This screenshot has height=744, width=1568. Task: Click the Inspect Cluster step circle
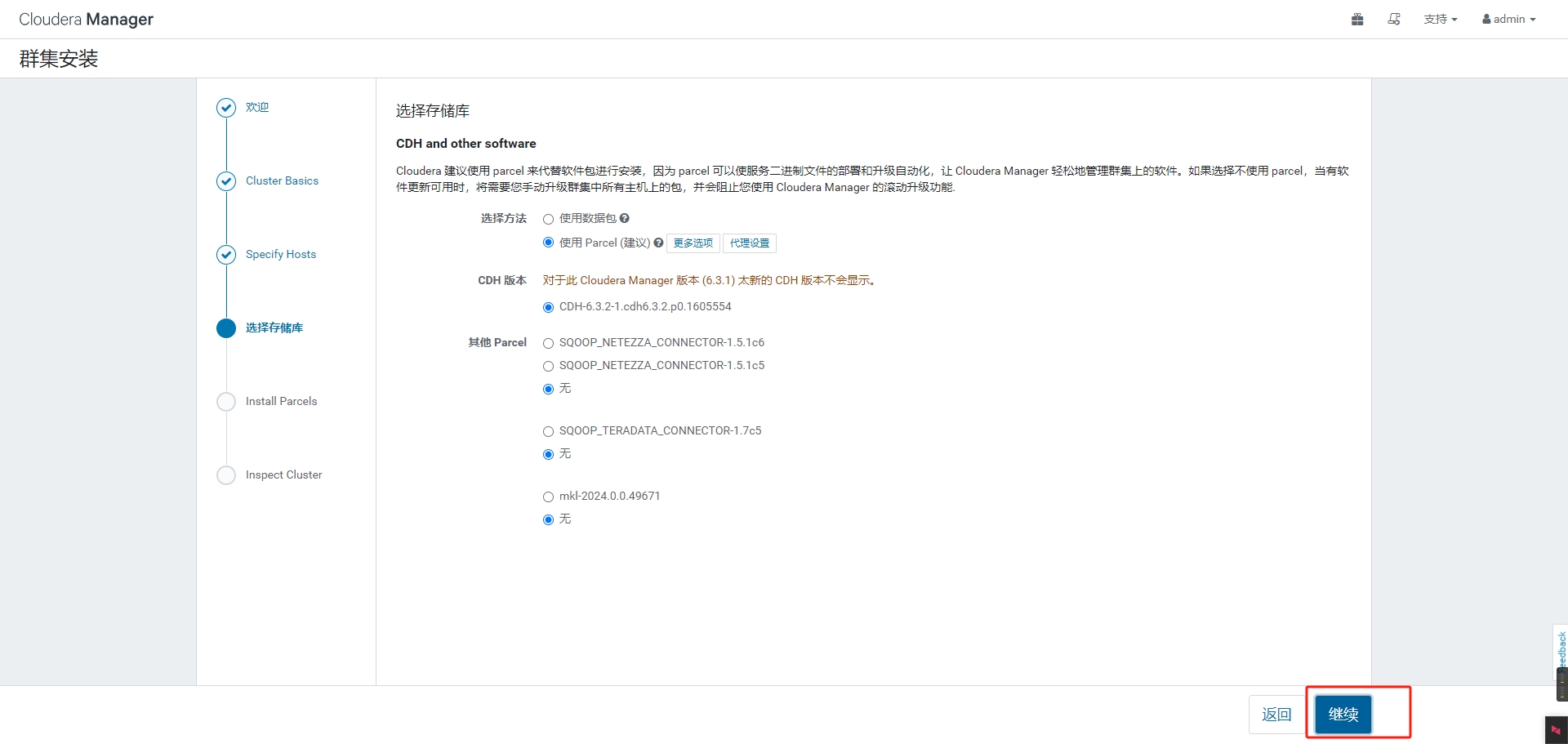(226, 475)
